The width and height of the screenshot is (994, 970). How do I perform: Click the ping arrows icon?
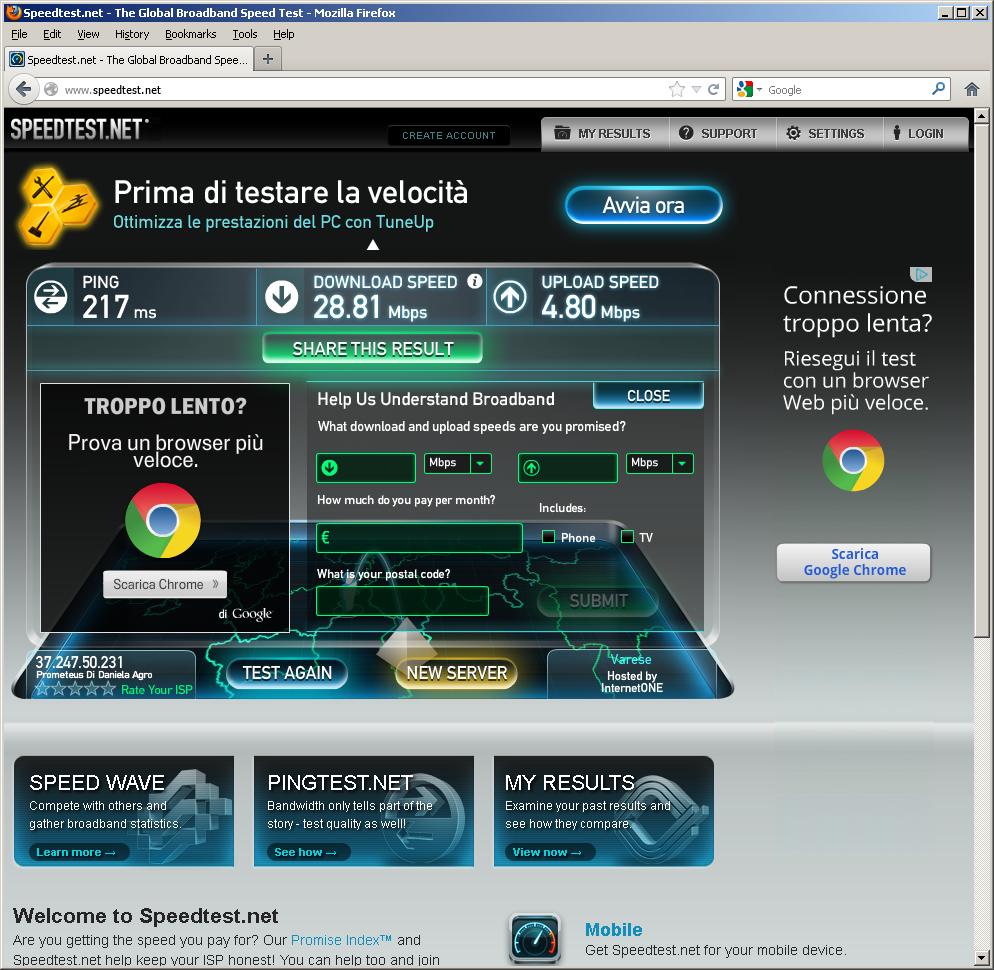(x=51, y=297)
